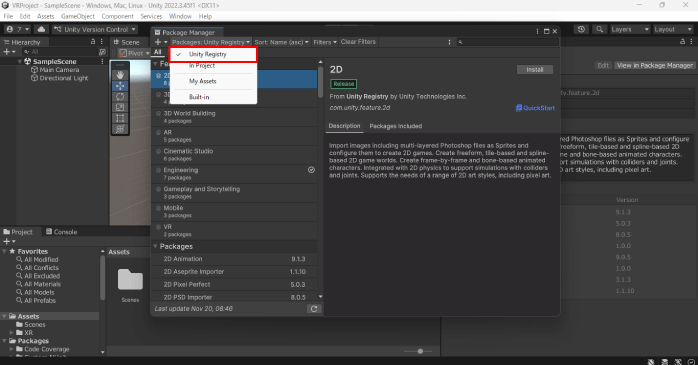Screen dimensions: 698x365
Task: Open the Filters dropdown
Action: tap(325, 42)
